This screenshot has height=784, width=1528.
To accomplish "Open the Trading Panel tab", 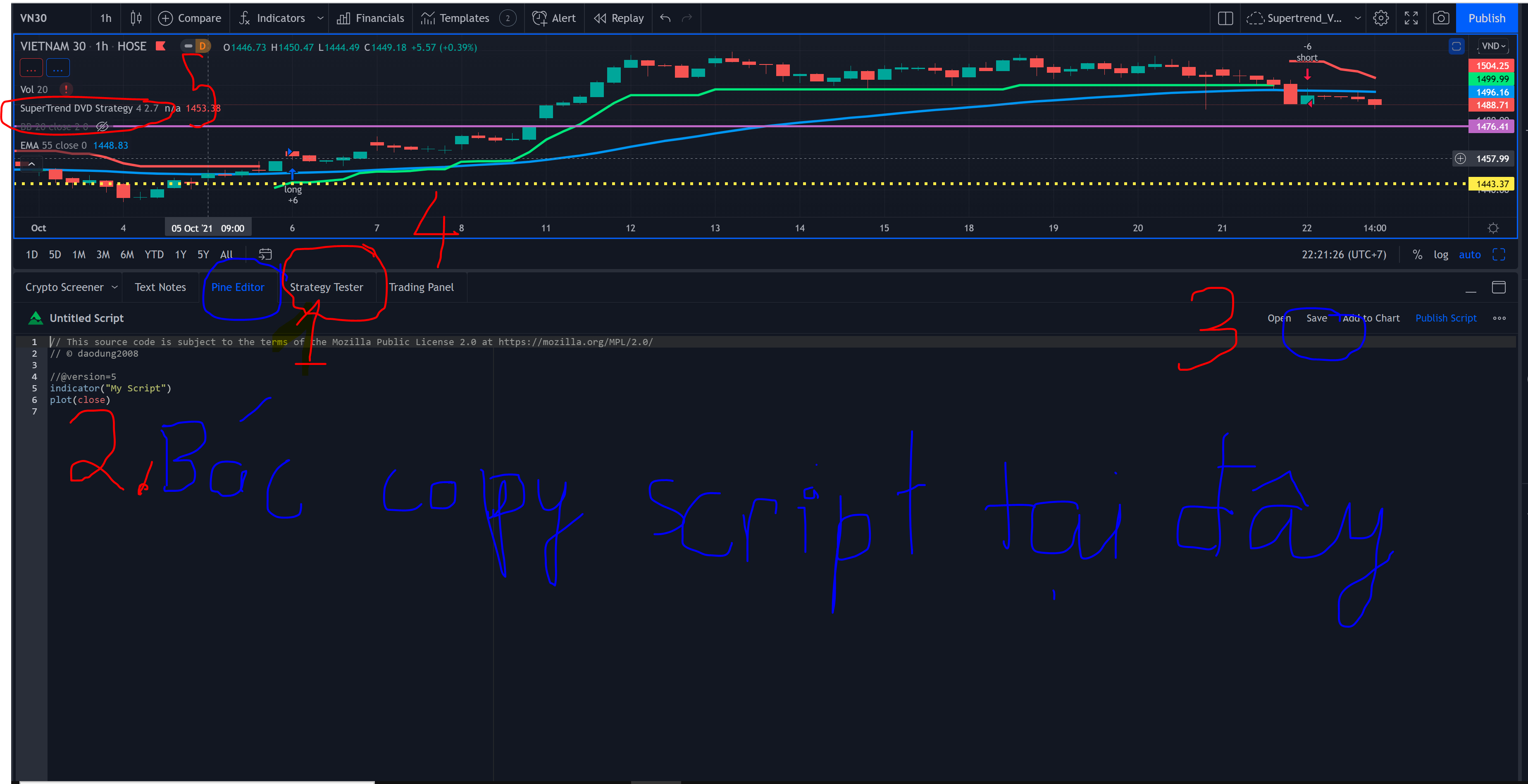I will tap(421, 287).
